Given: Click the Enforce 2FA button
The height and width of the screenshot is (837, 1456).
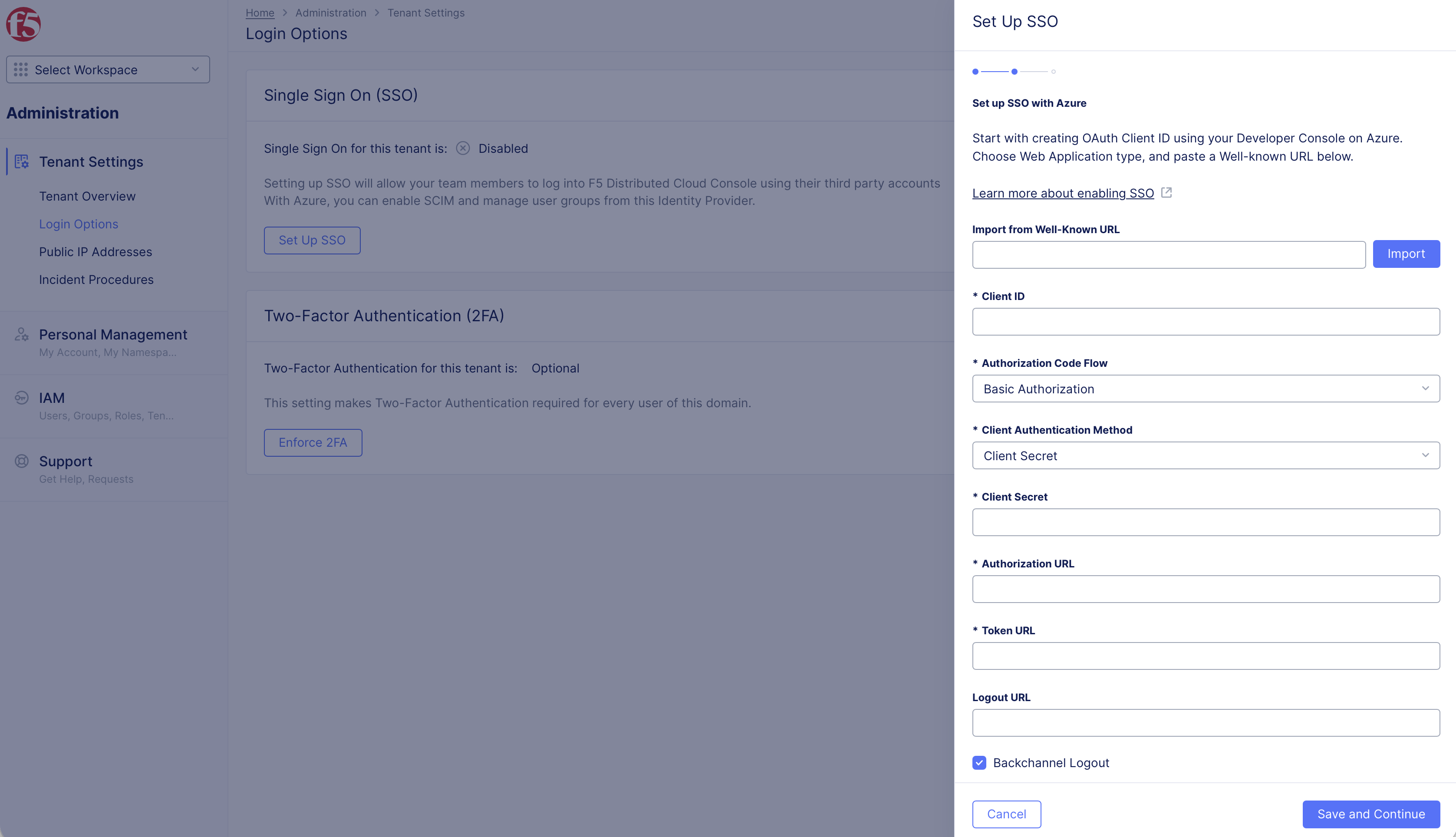Looking at the screenshot, I should click(313, 443).
